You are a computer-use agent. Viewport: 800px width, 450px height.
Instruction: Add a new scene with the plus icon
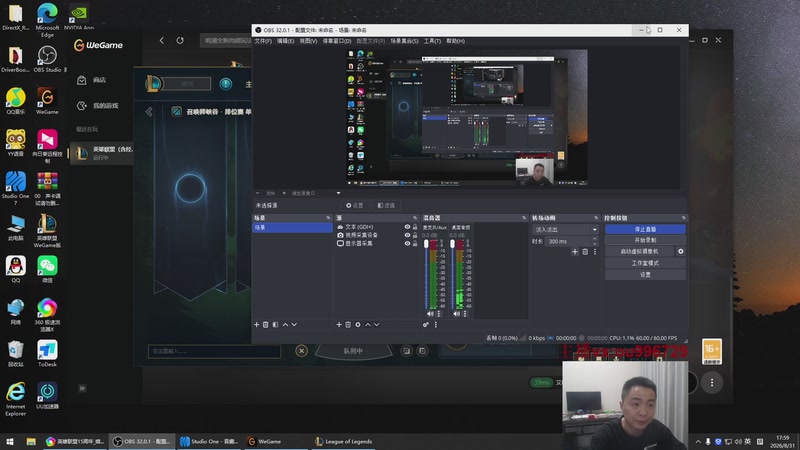257,324
